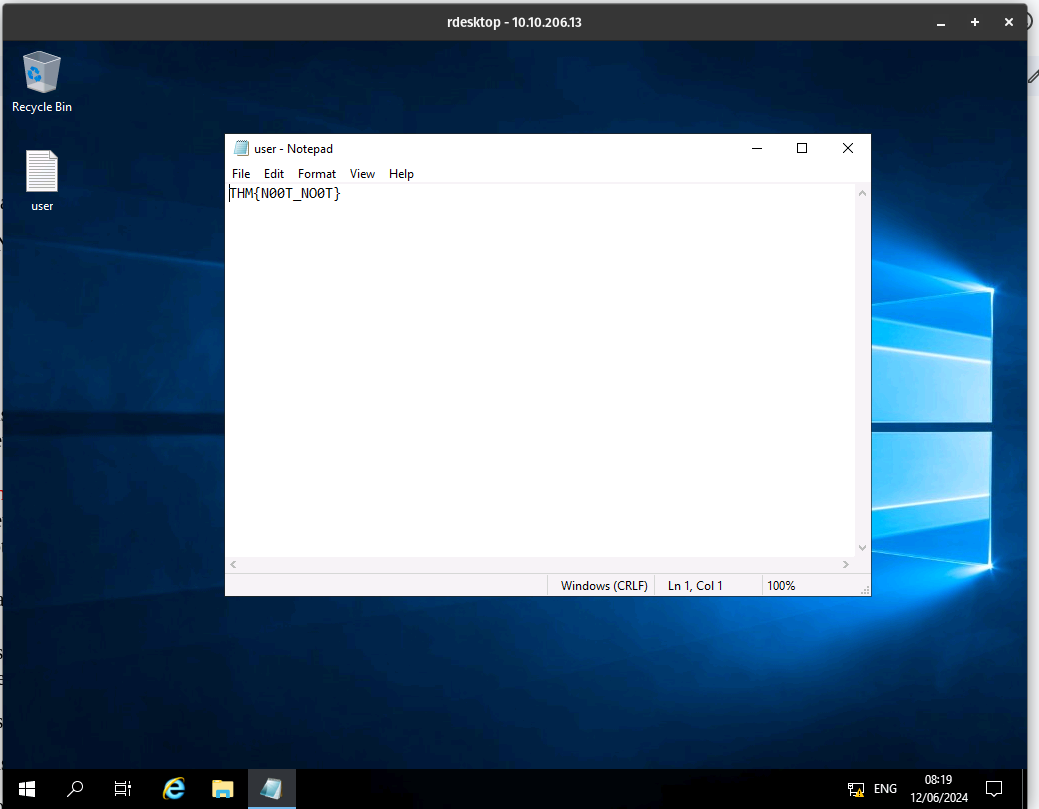The image size is (1039, 809).
Task: Expand the Help menu in Notepad
Action: [401, 174]
